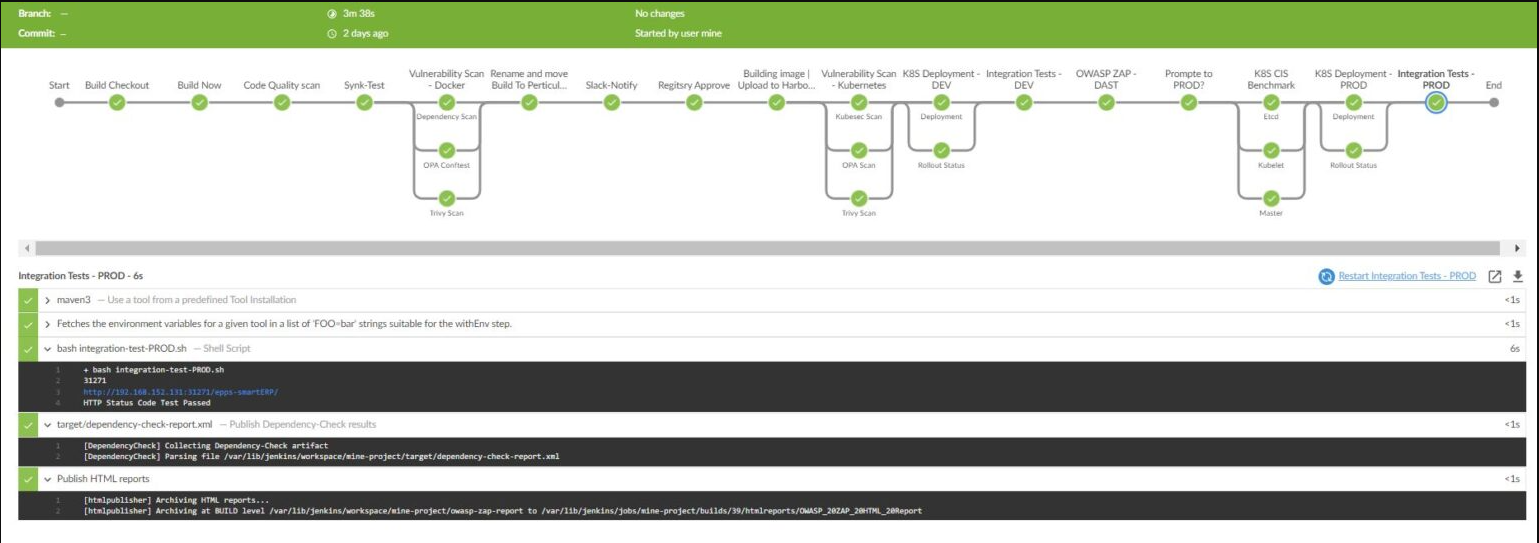Select the Build Checkout stage node
Screen dimensions: 1539x543
point(117,102)
